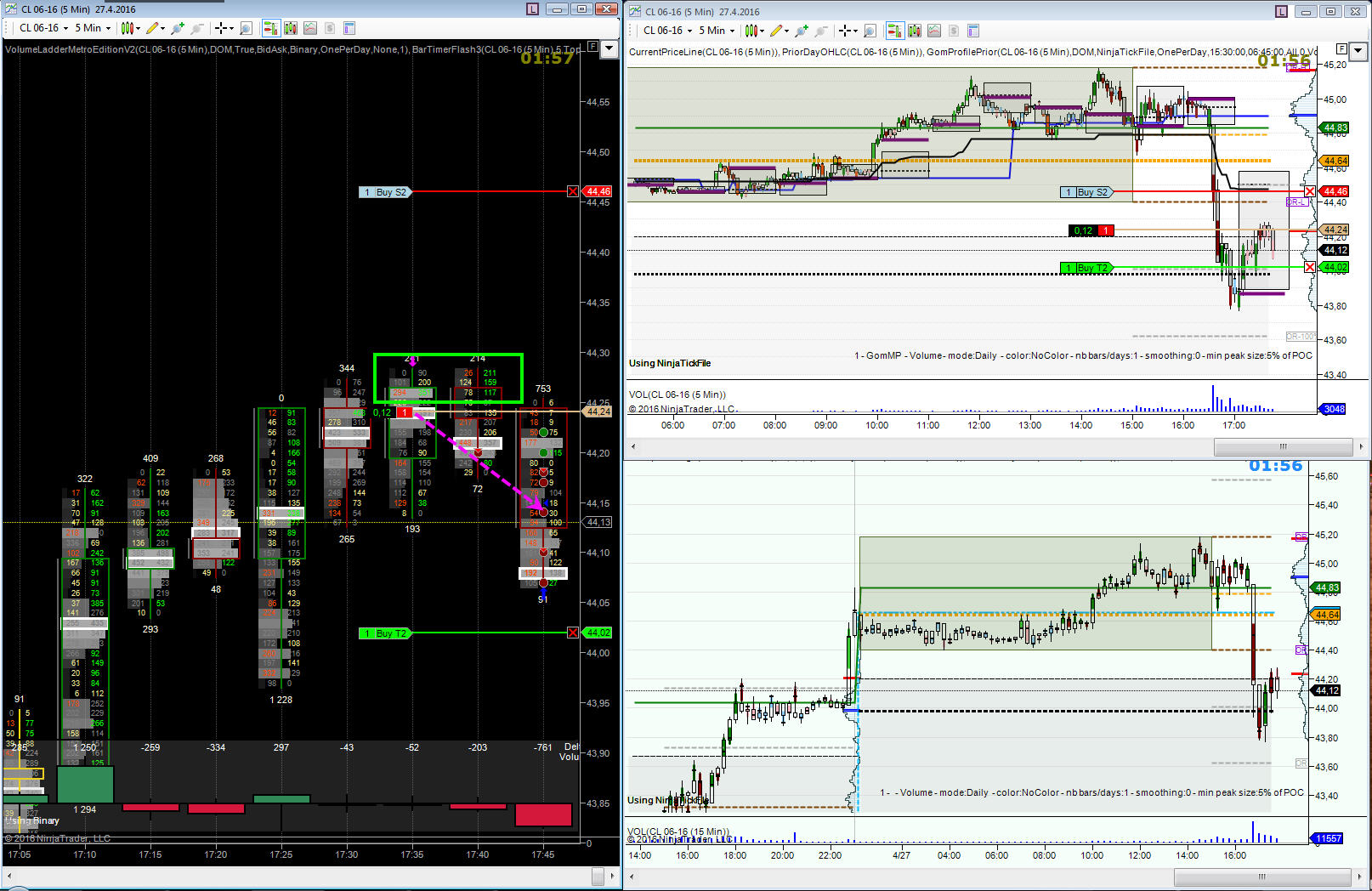Open crosshair cursor dropdown in top-right chart
This screenshot has height=891, width=1372.
(x=847, y=31)
